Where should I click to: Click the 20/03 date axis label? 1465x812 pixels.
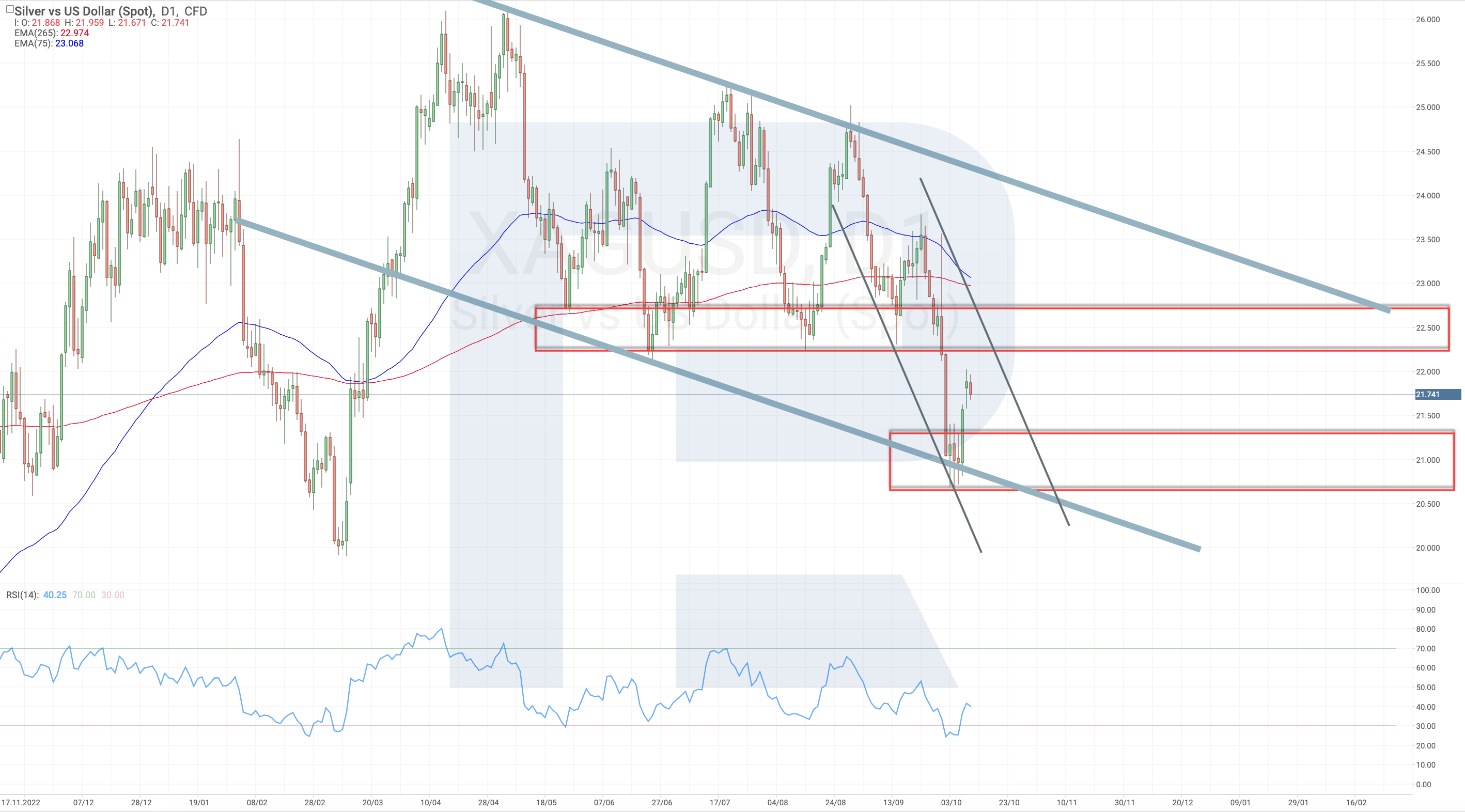pyautogui.click(x=373, y=803)
